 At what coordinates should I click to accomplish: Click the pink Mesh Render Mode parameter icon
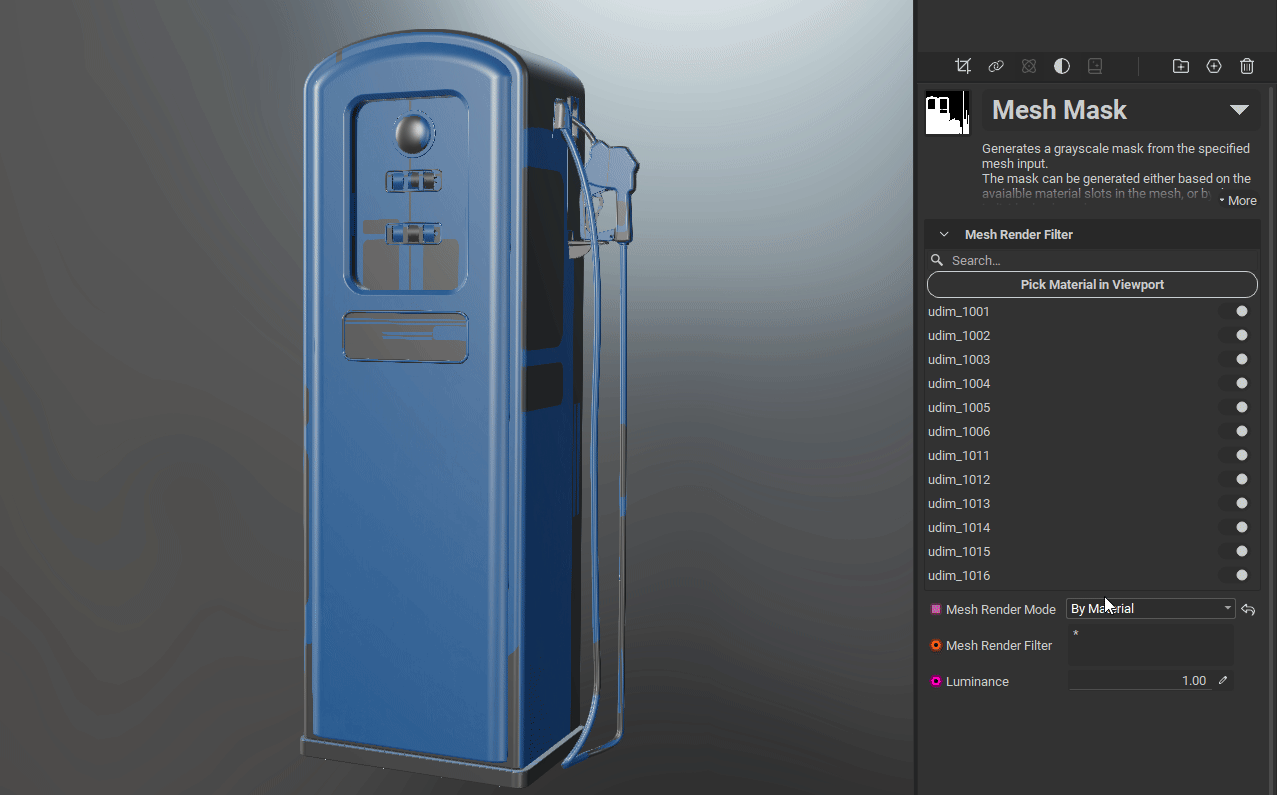936,609
